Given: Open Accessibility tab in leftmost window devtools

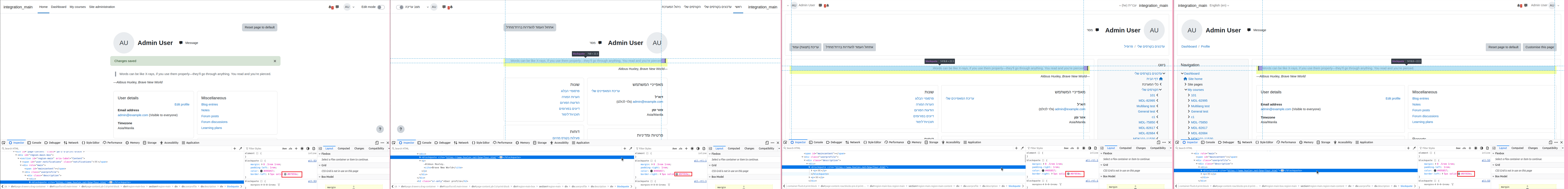Looking at the screenshot, I should point(169,143).
